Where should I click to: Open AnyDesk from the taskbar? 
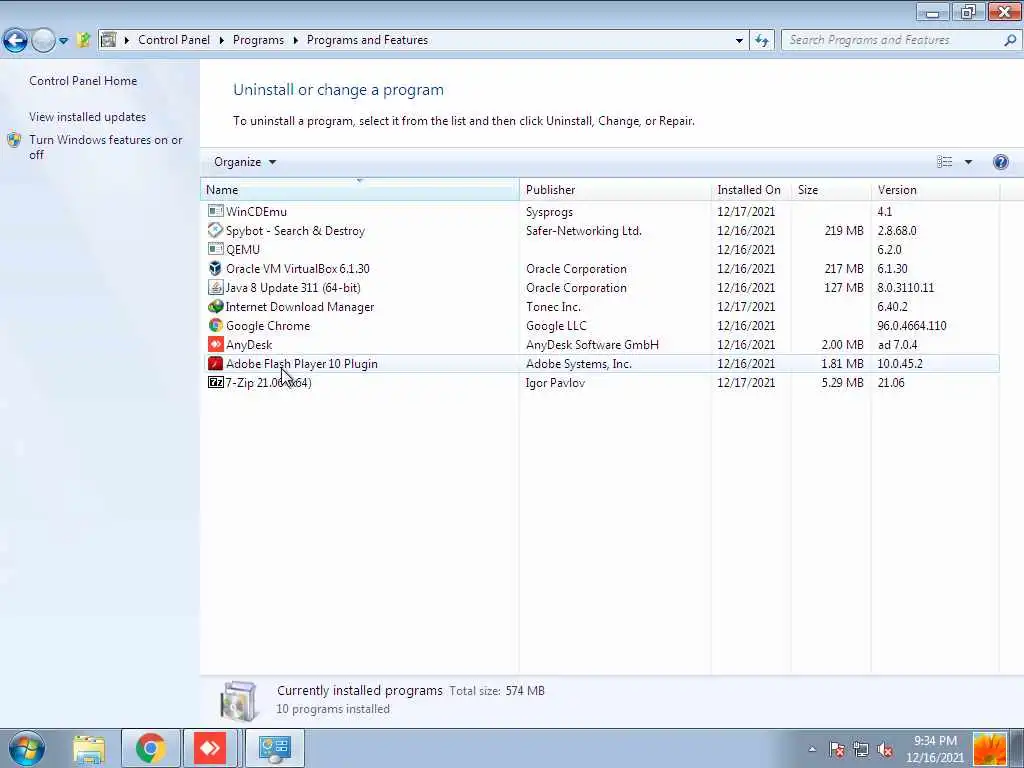point(210,748)
